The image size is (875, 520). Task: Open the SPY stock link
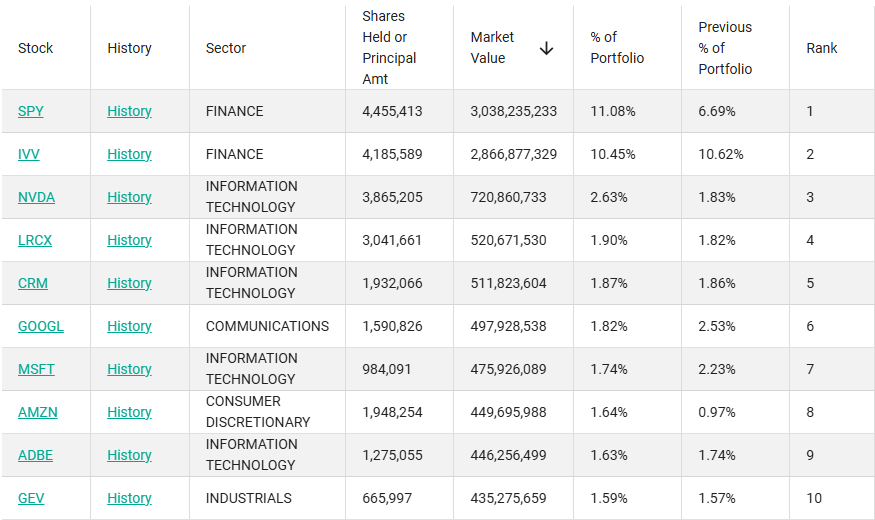pos(31,111)
